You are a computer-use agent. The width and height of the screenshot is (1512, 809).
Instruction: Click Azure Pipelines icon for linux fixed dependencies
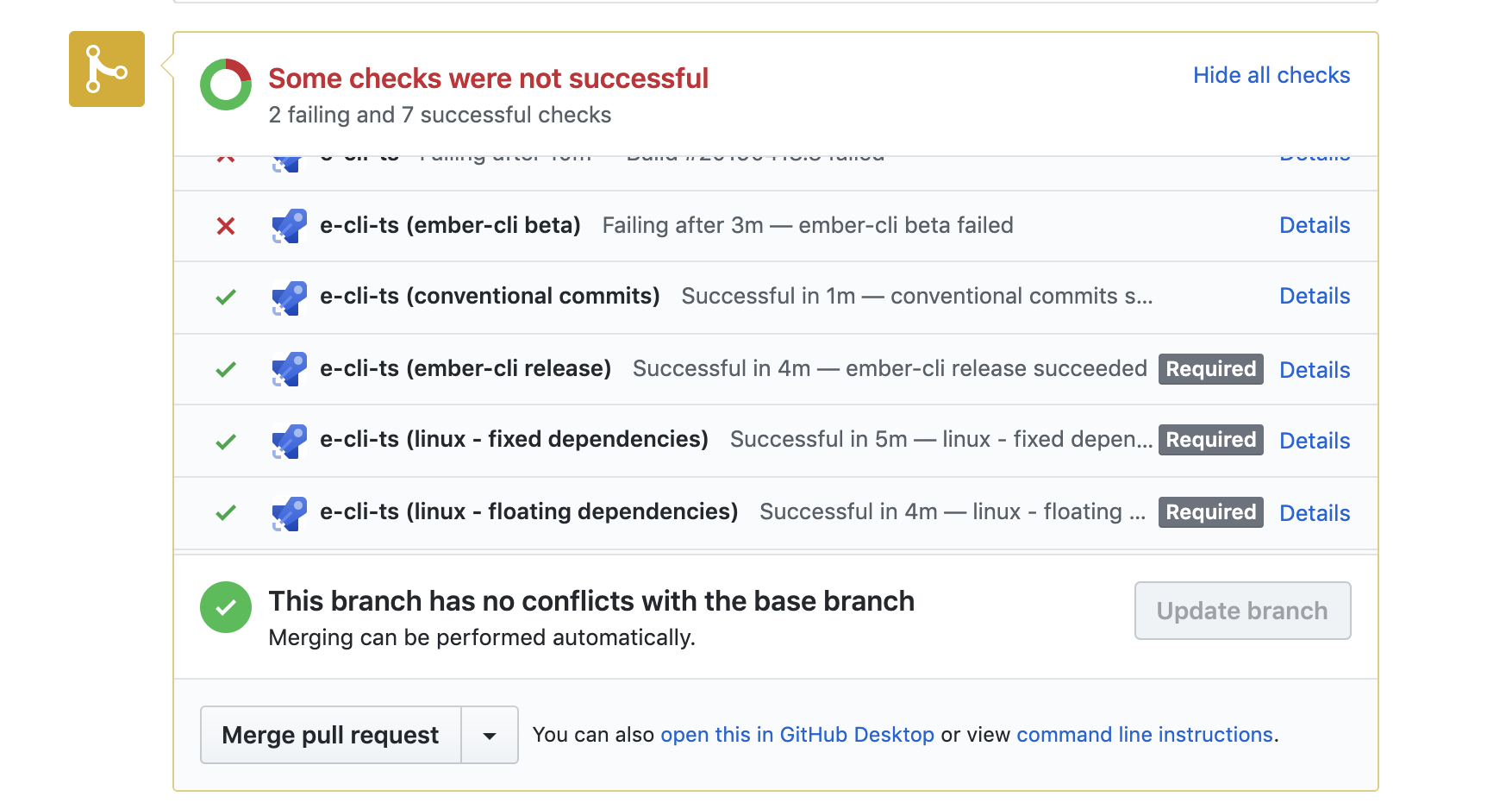point(289,441)
